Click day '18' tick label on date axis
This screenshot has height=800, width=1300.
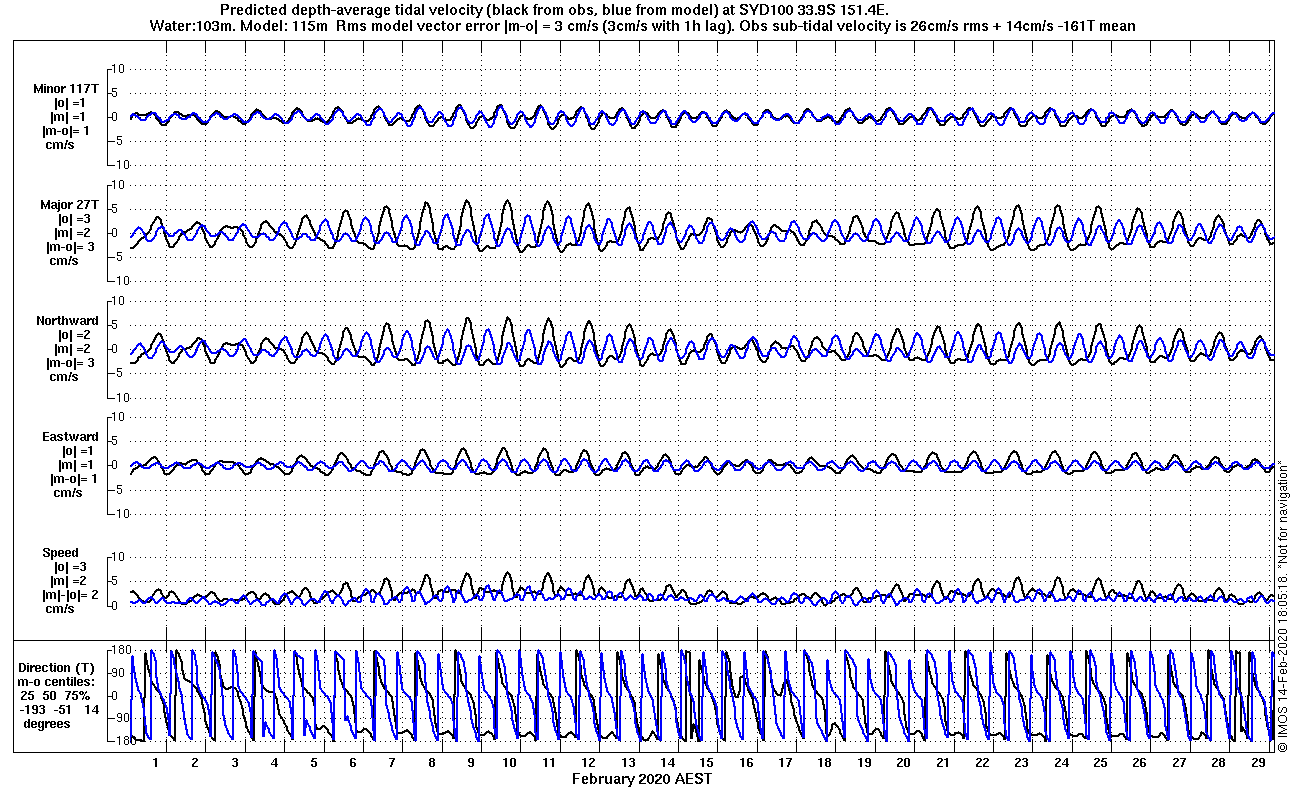pos(824,762)
